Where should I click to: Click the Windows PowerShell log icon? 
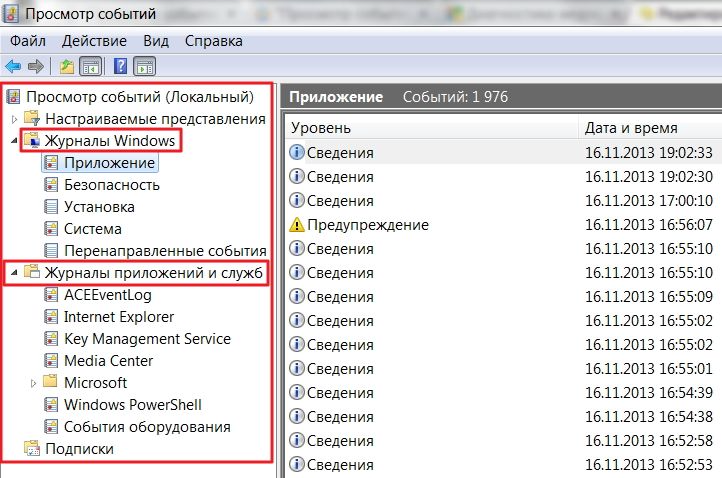click(x=51, y=405)
